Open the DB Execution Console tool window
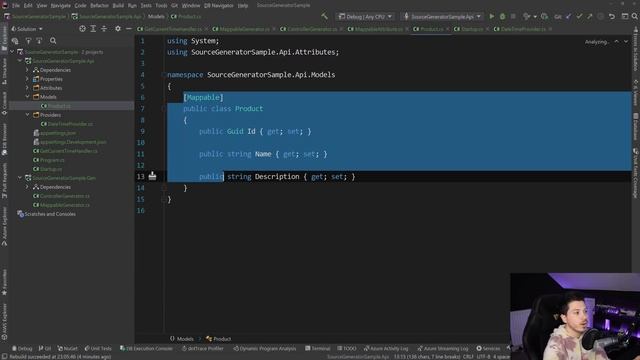640x360 pixels. (146, 349)
